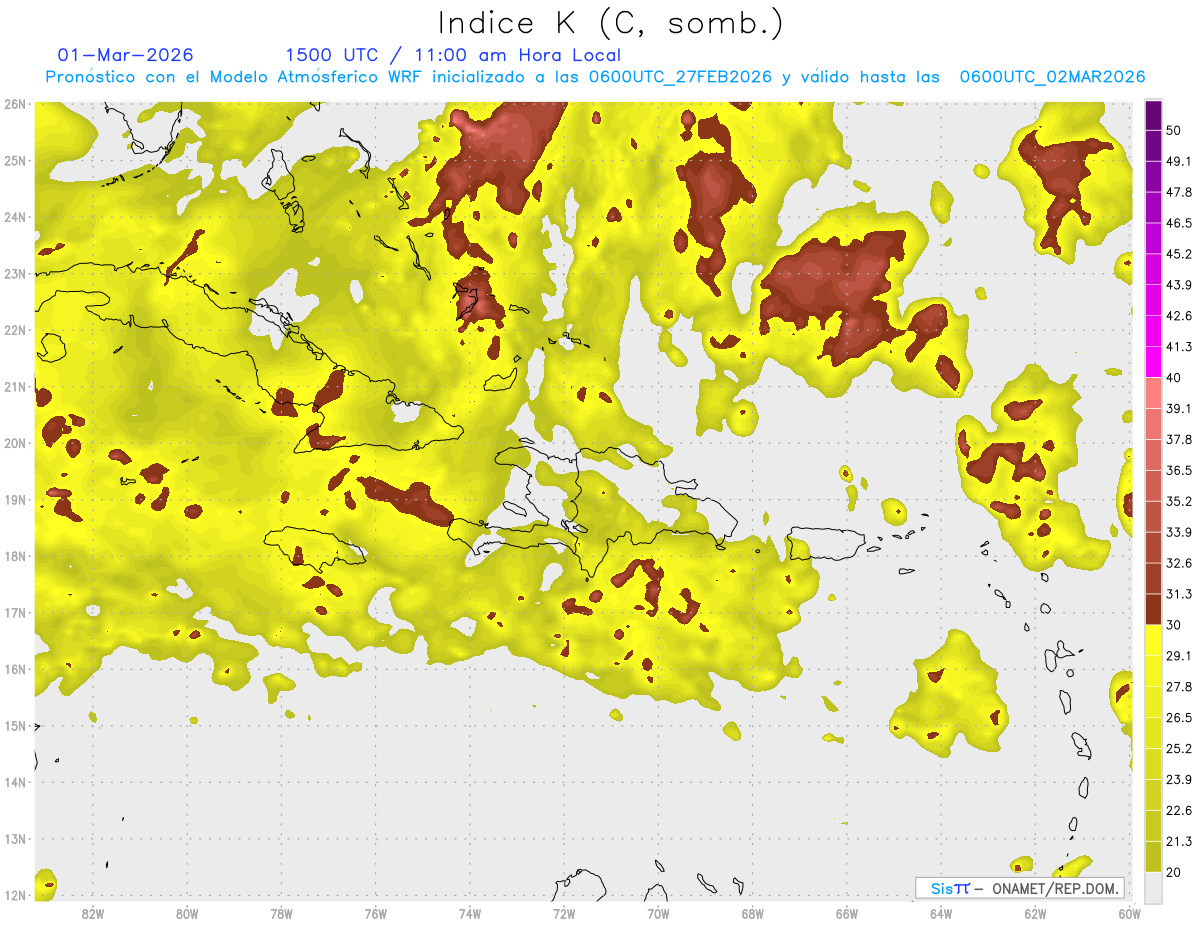Click the colorbar value '39.1'
Screen dimensions: 1200x927
click(x=1178, y=408)
